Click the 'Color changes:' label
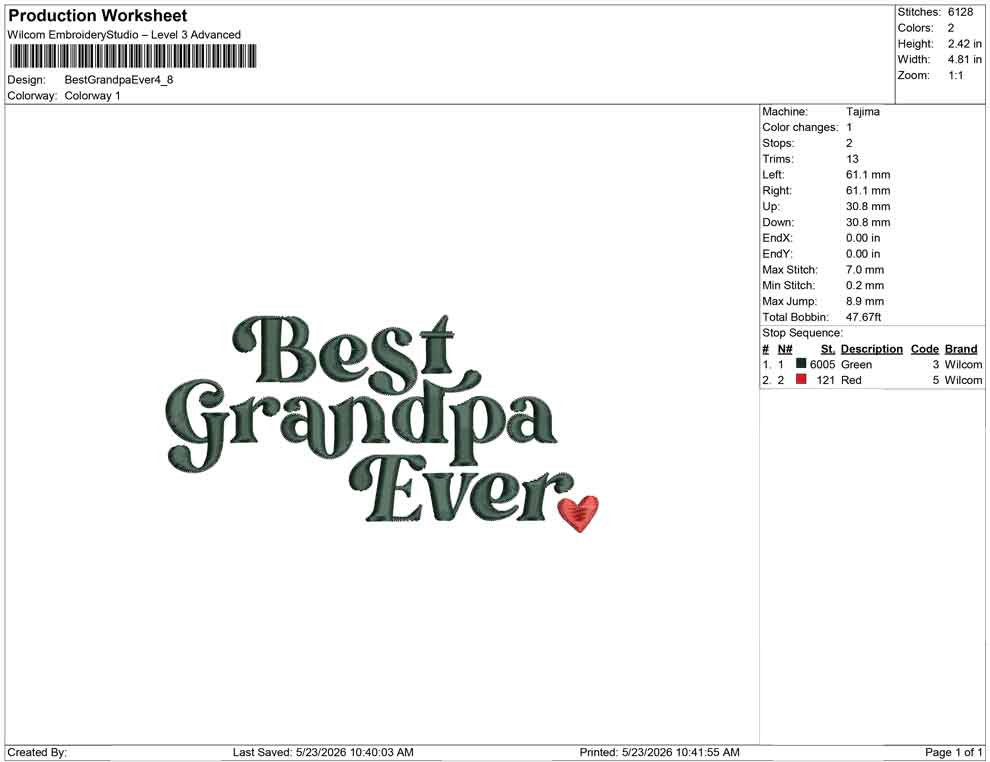 pos(800,127)
